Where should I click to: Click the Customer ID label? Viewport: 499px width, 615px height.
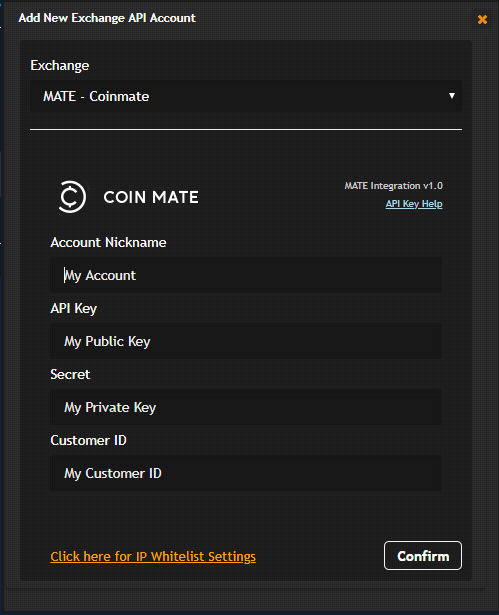coord(88,440)
